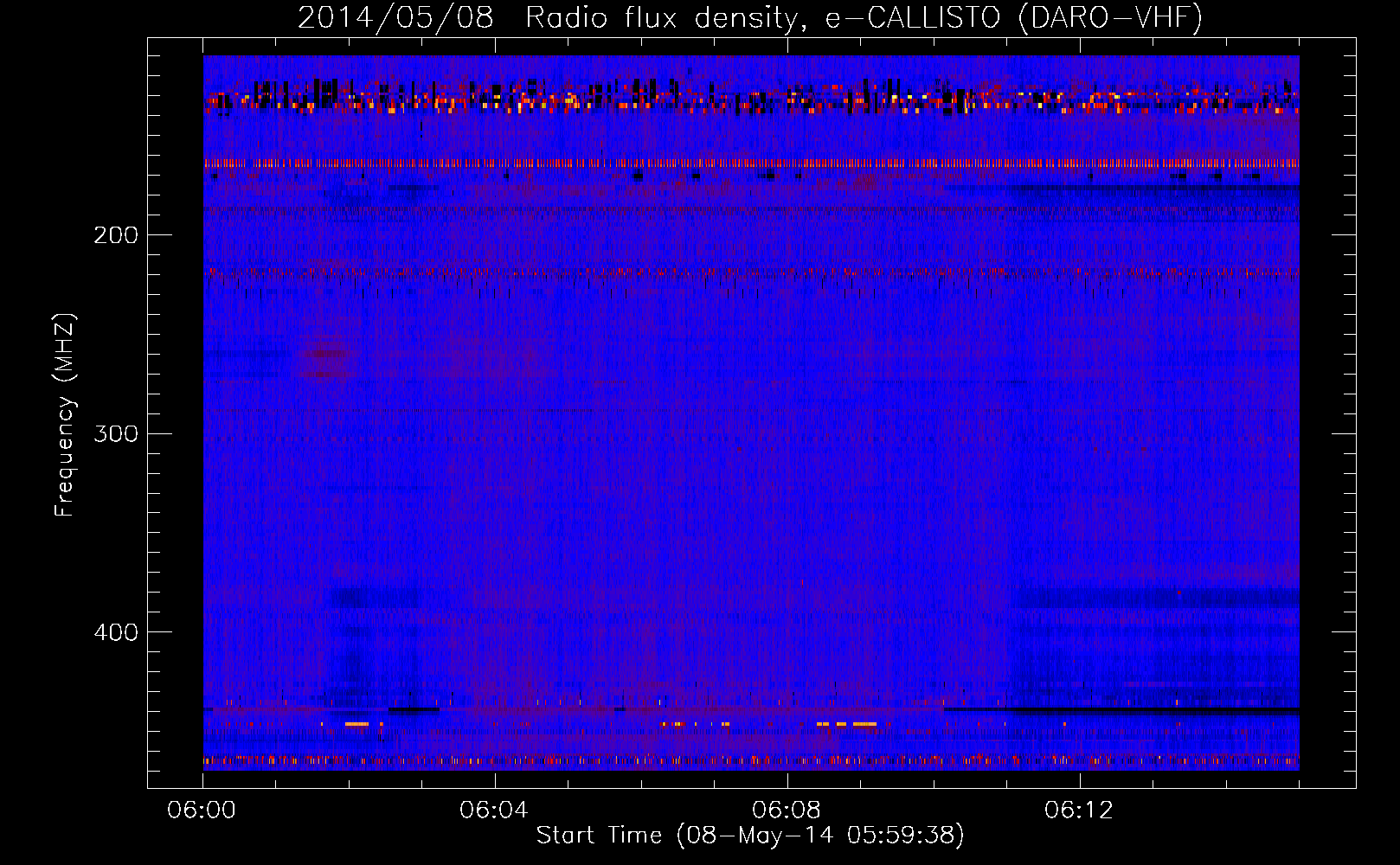Click the plot title 'Radio flux density, e-CALLISTO (DARO-VHF)'

(x=864, y=17)
